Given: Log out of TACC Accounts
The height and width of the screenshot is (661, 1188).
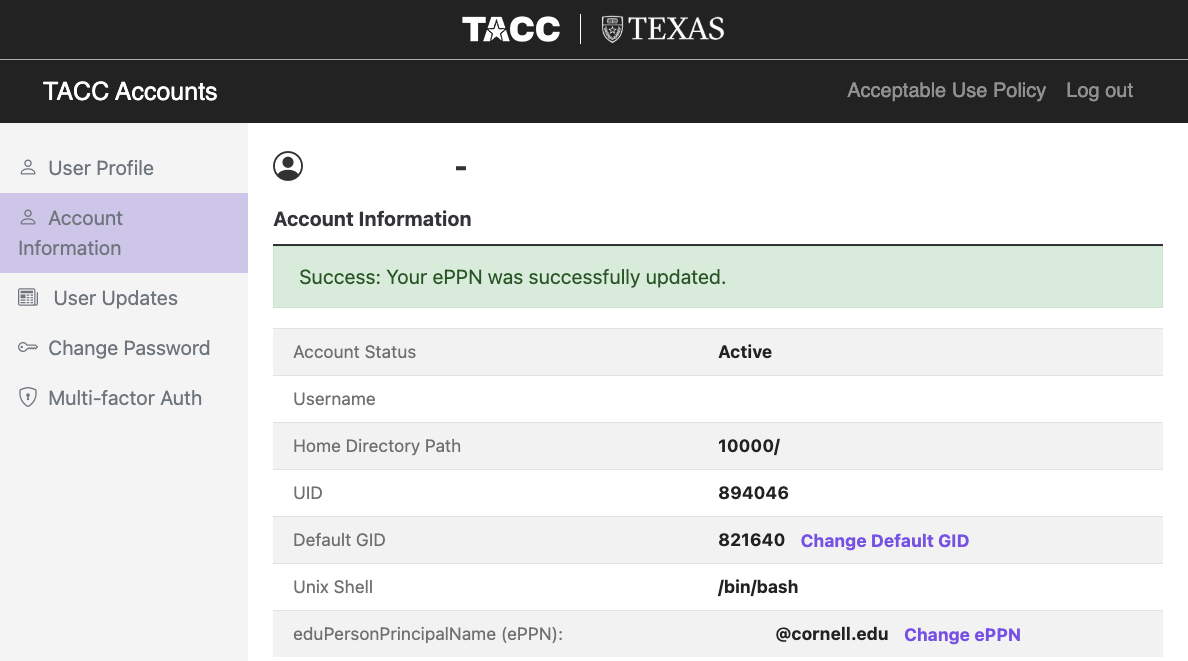Looking at the screenshot, I should (1099, 91).
